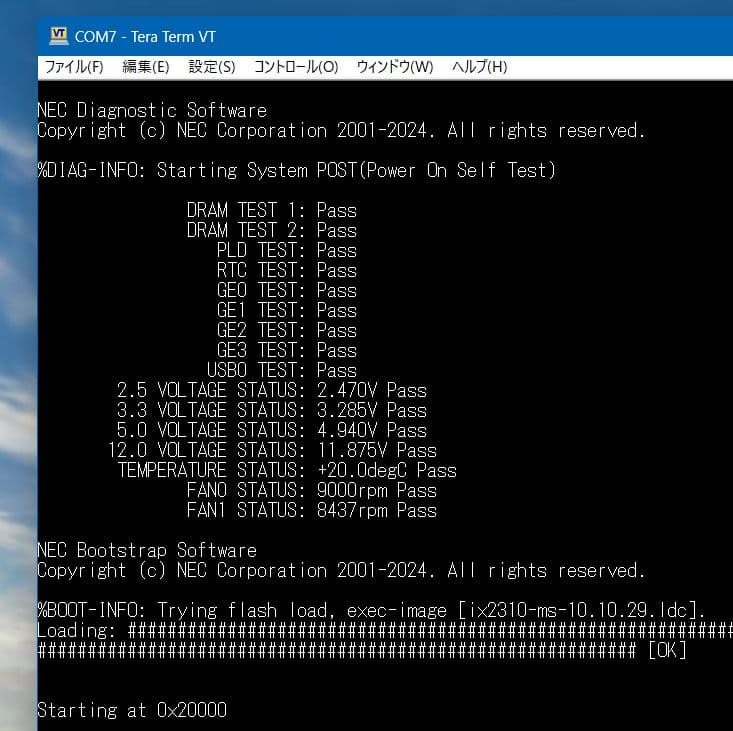Click the RTC TEST: Pass line
This screenshot has height=731, width=733.
pyautogui.click(x=287, y=270)
